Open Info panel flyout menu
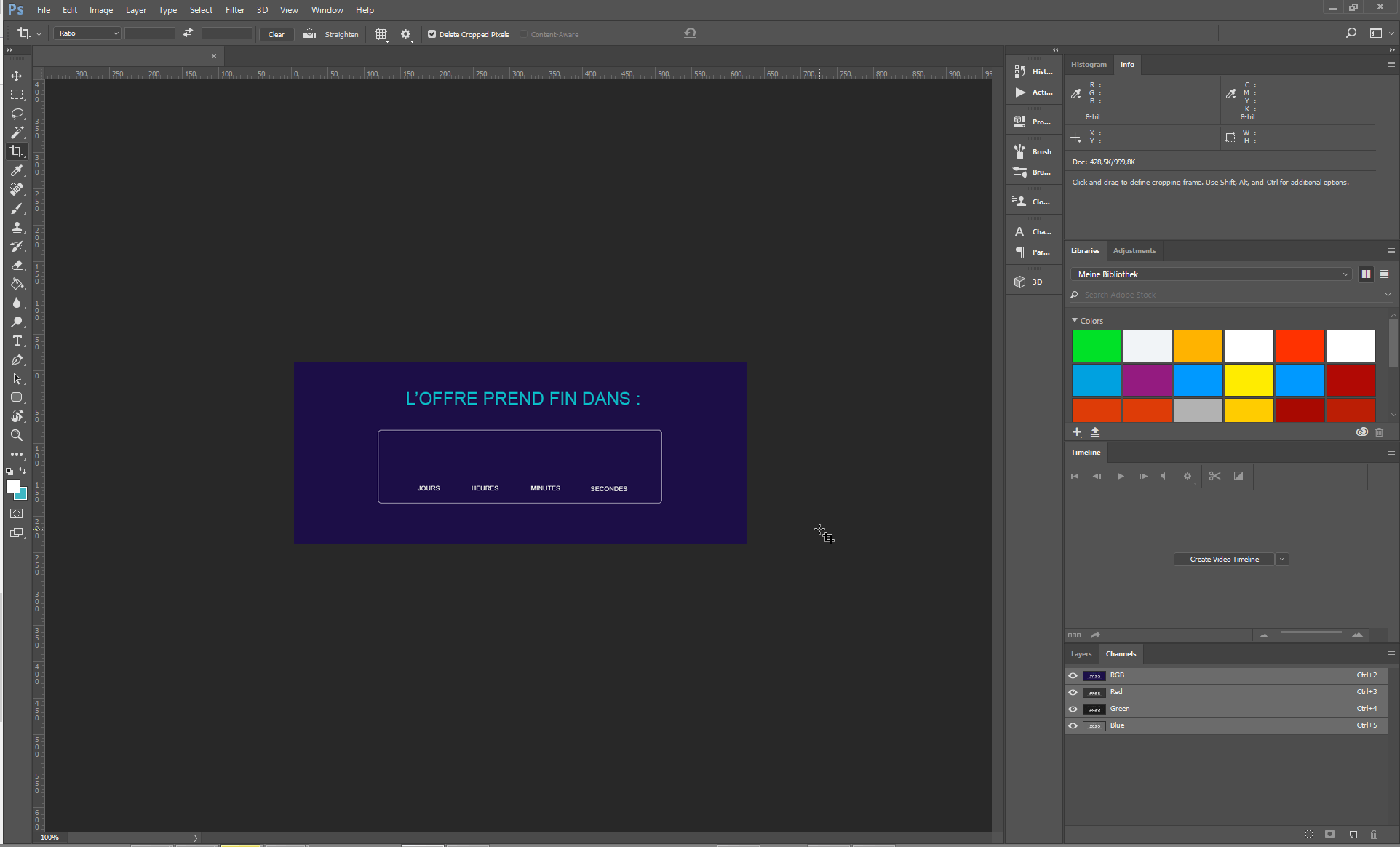 pyautogui.click(x=1391, y=65)
